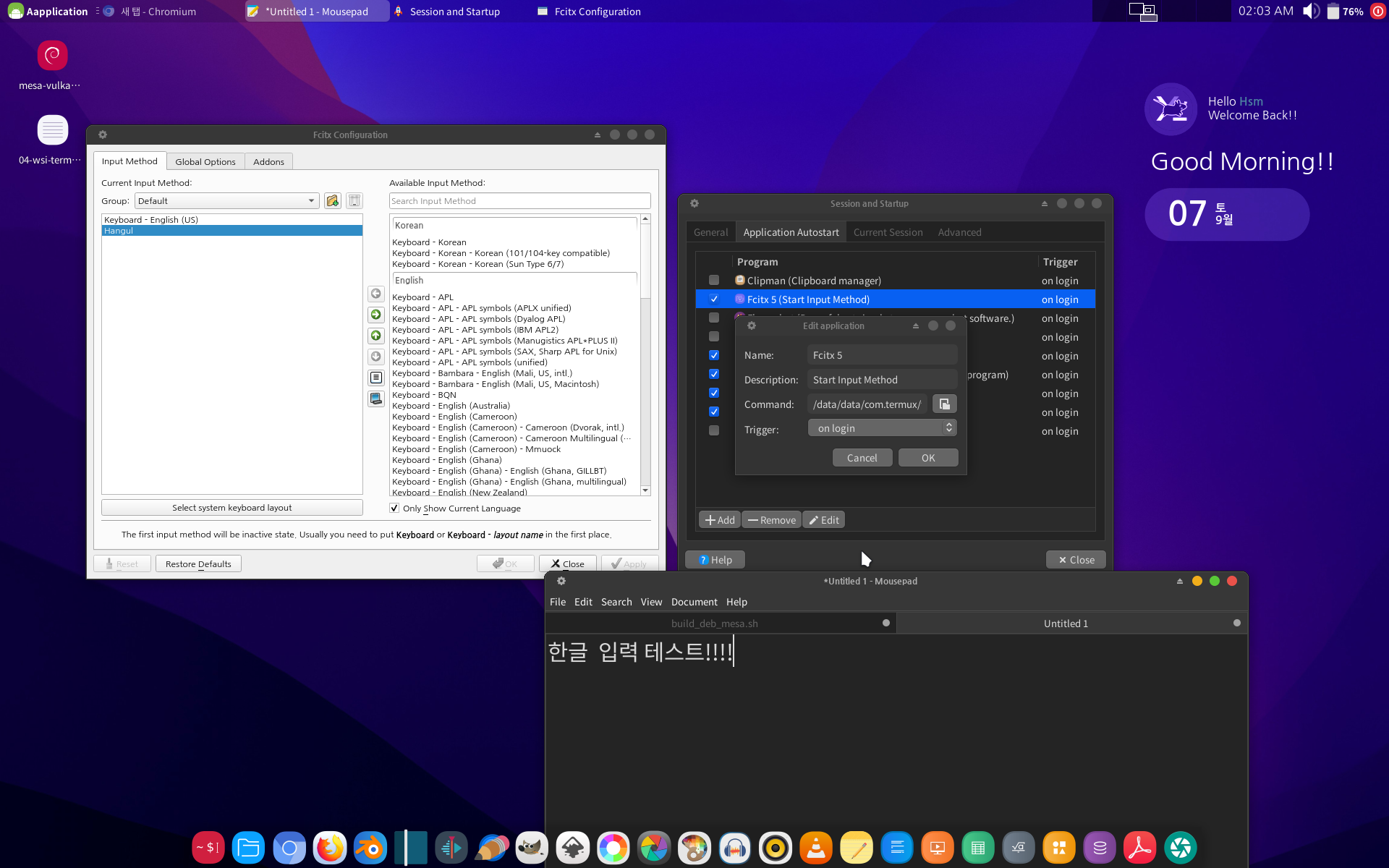Click the red power icon in the top panel
Screen dimensions: 1389x868
tap(1378, 12)
